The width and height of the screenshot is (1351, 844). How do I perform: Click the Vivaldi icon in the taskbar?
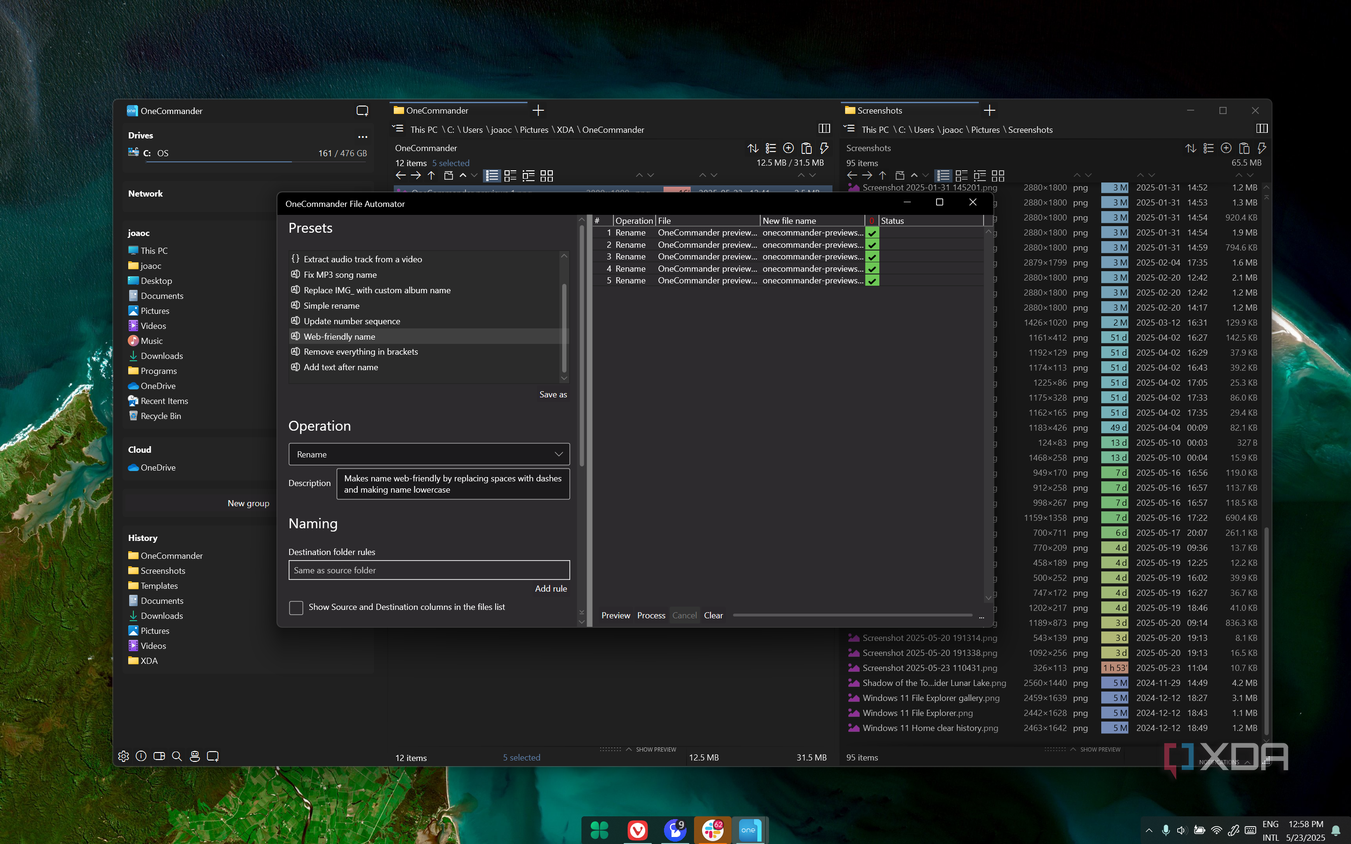pyautogui.click(x=637, y=830)
